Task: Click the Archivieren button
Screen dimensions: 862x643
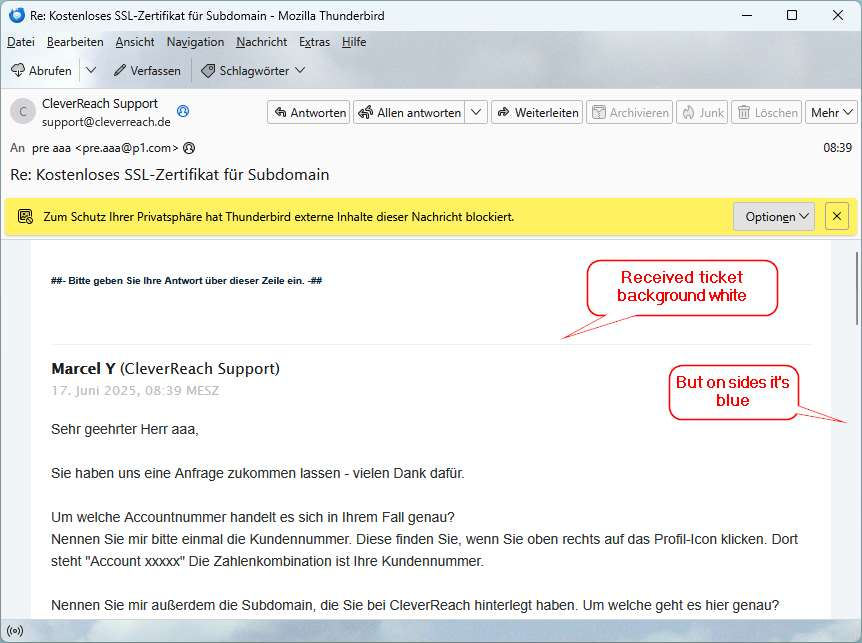Action: pyautogui.click(x=629, y=113)
